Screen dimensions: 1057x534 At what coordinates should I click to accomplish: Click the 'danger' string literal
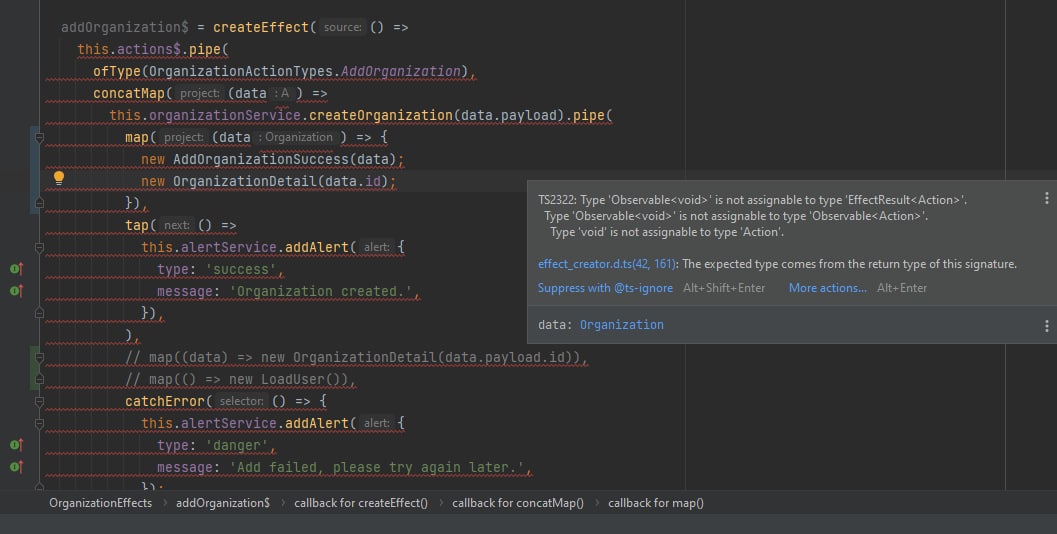(237, 445)
